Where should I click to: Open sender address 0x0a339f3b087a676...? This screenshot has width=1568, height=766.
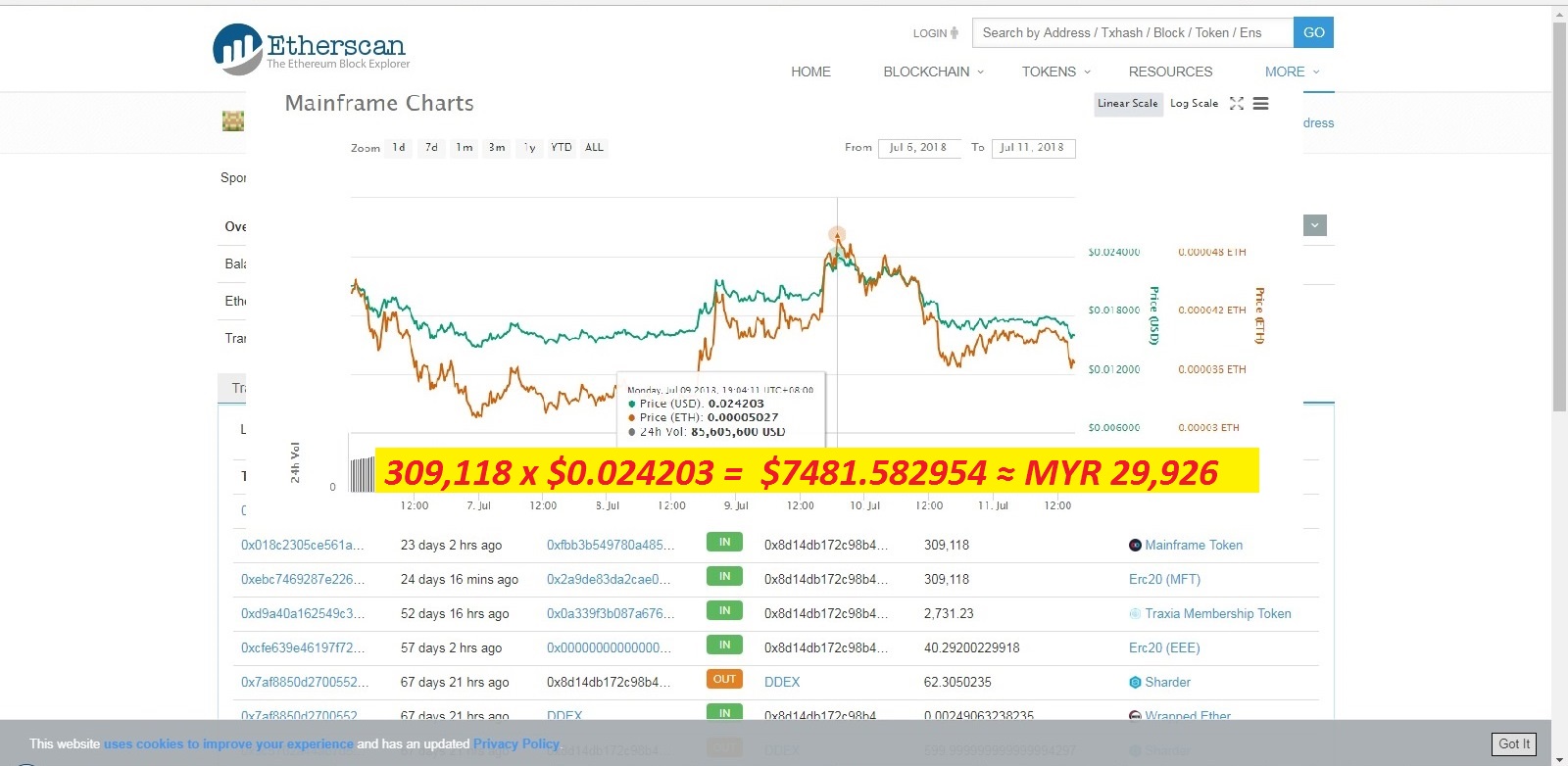611,614
